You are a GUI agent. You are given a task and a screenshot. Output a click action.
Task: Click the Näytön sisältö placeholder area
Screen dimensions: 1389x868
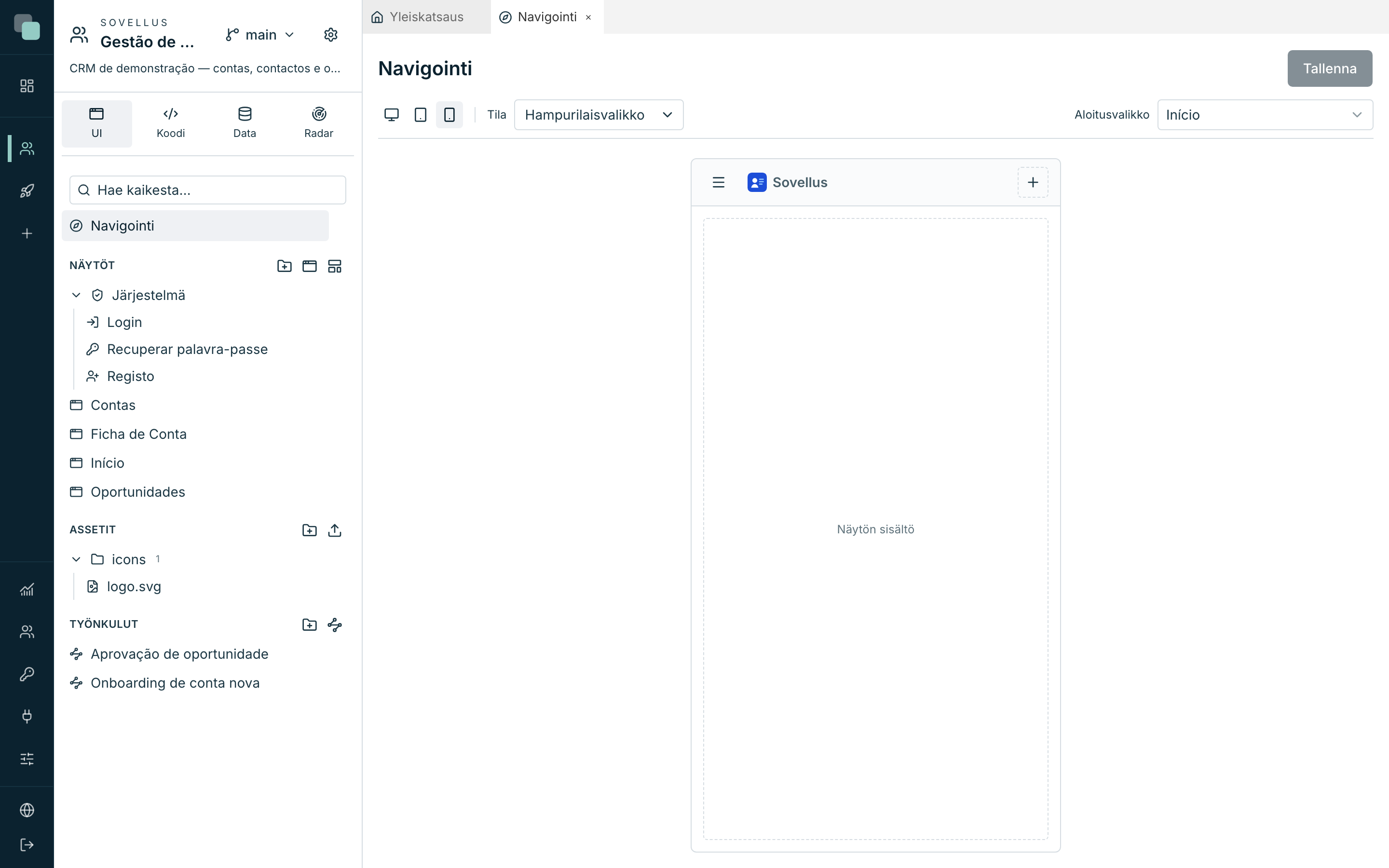click(875, 529)
